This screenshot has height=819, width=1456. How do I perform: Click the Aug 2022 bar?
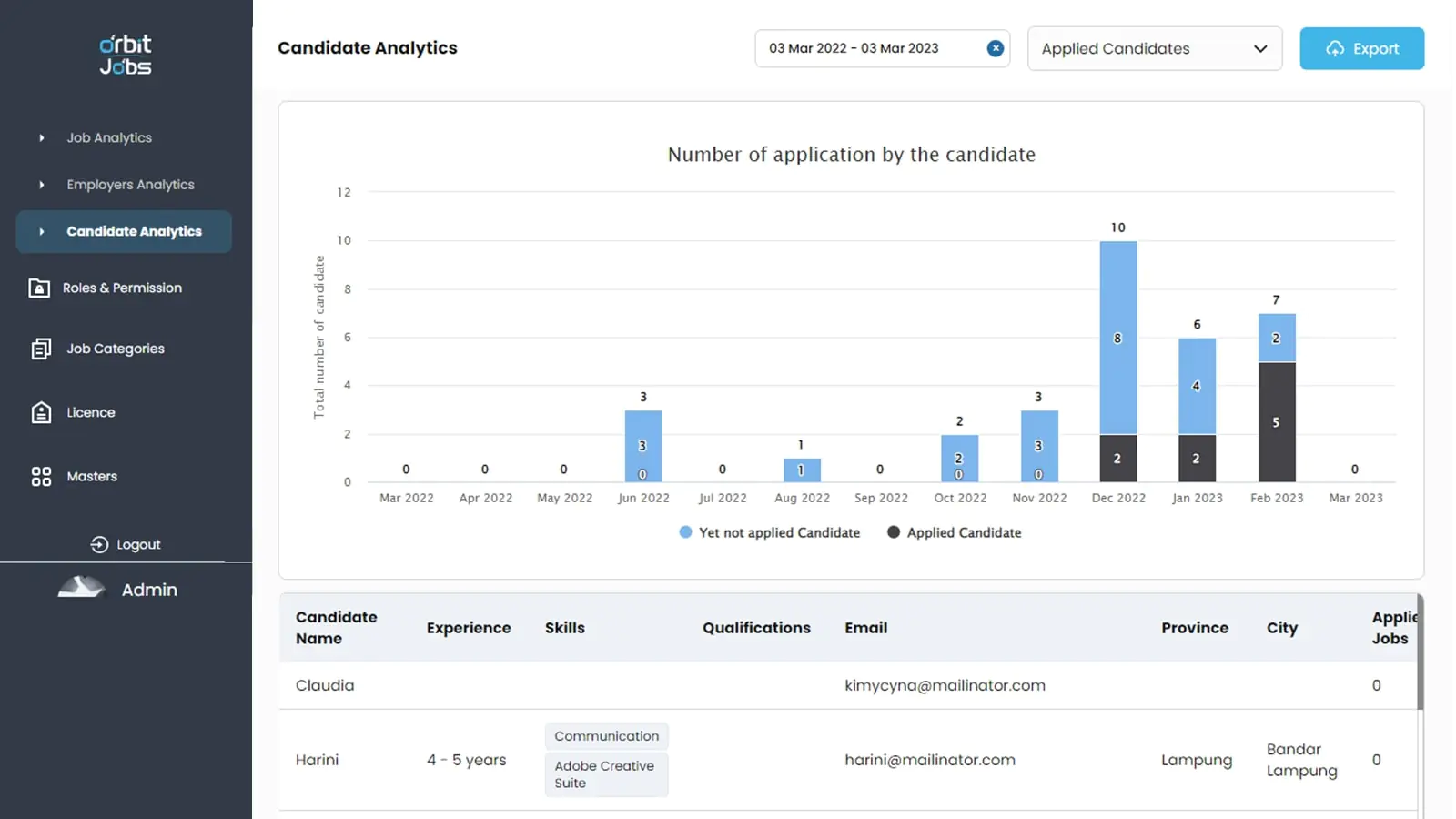coord(802,470)
